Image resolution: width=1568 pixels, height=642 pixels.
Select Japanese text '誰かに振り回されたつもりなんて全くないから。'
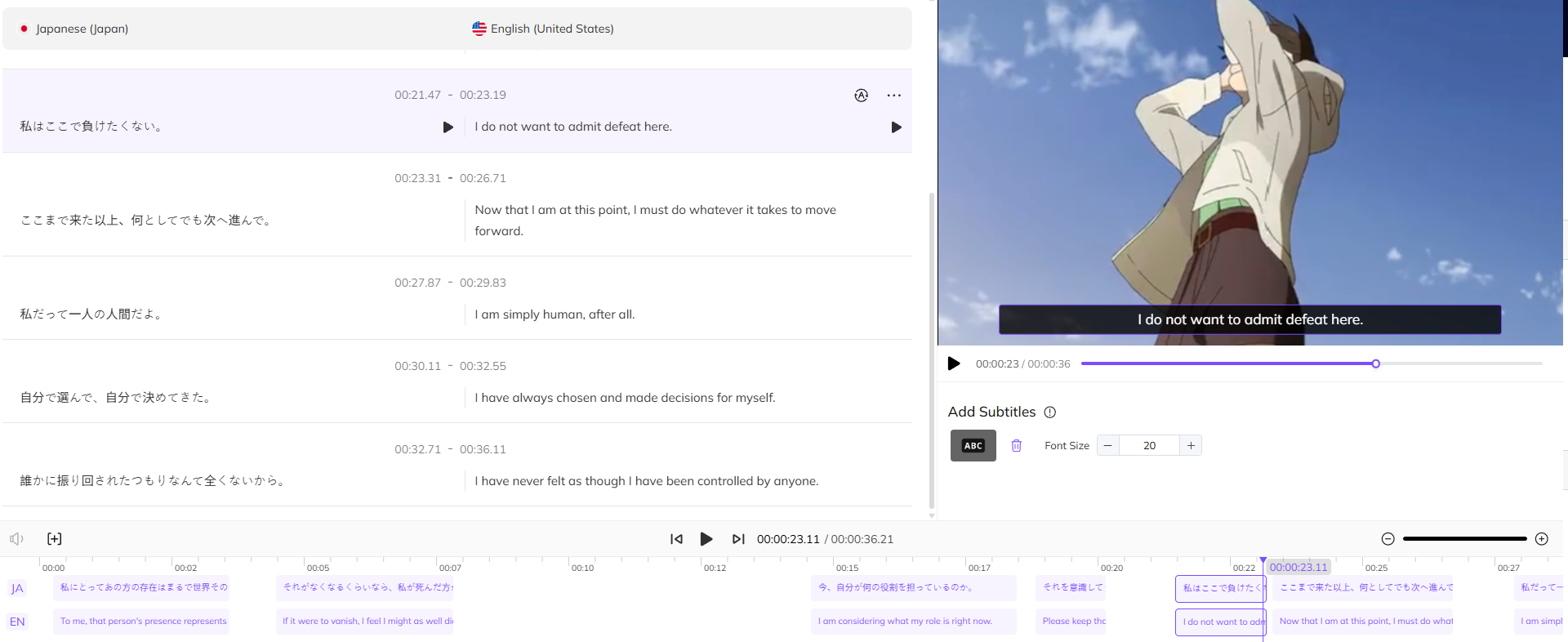(x=154, y=481)
